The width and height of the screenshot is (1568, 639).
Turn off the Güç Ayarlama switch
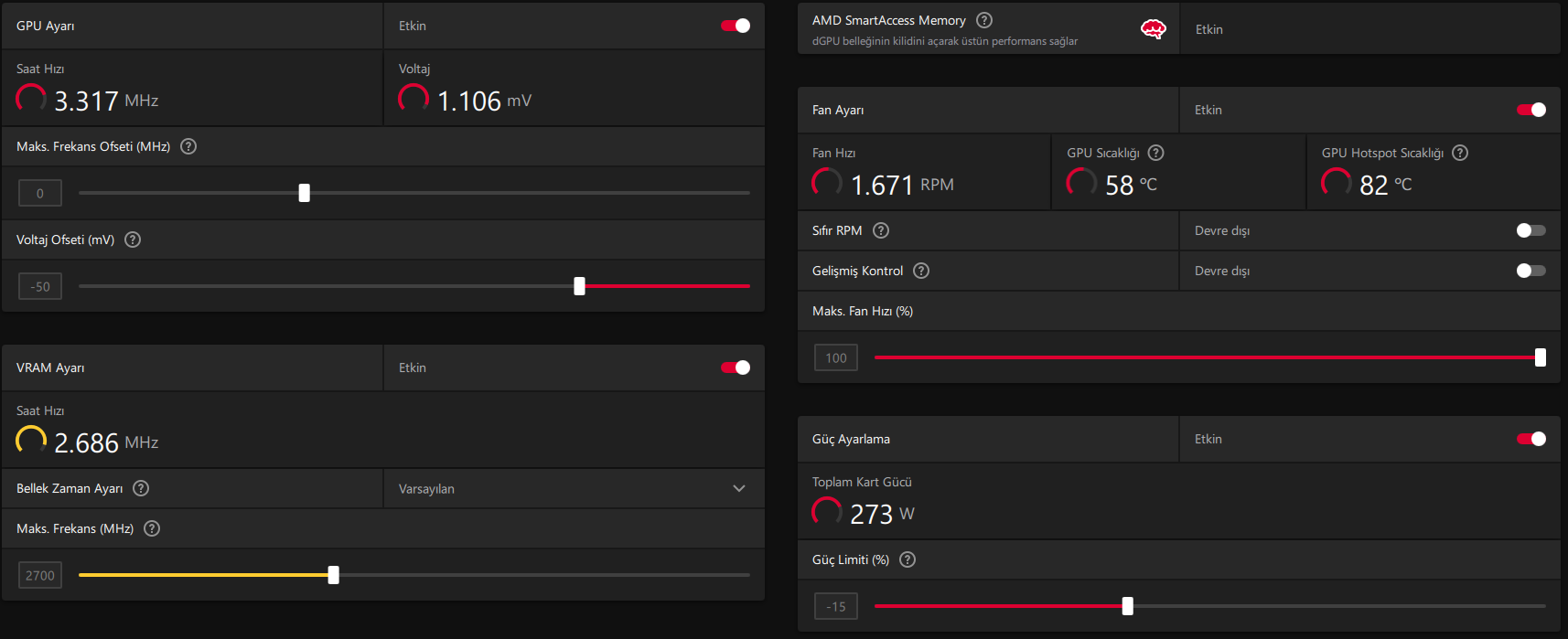pyautogui.click(x=1531, y=439)
